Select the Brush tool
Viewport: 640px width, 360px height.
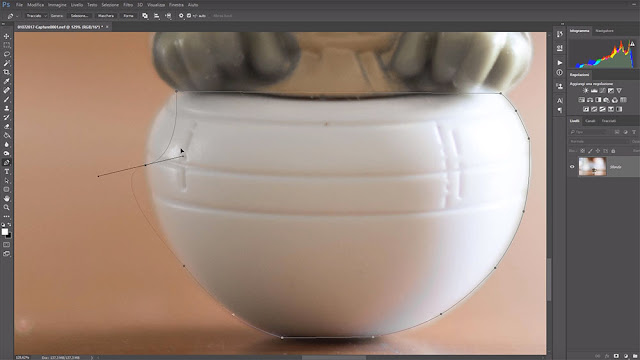[x=6, y=99]
